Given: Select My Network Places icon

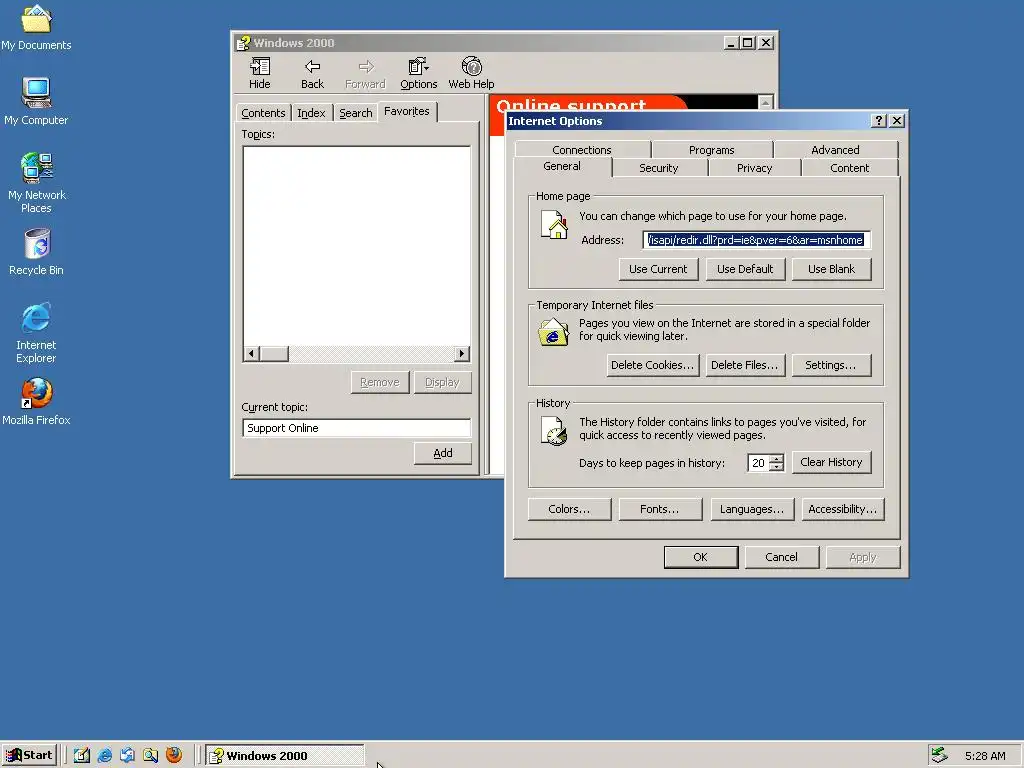Looking at the screenshot, I should [x=37, y=183].
